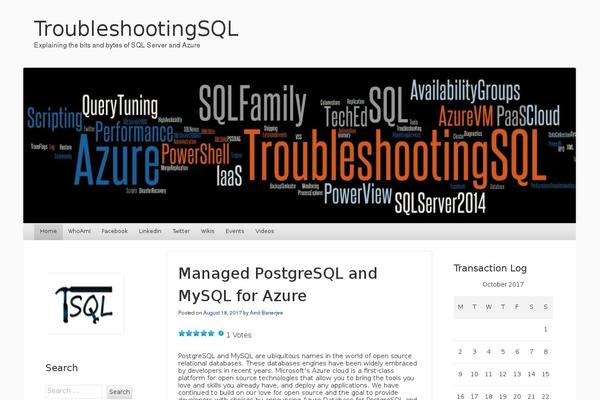This screenshot has width=600, height=400.
Task: Go to the Home menu item
Action: (x=48, y=231)
